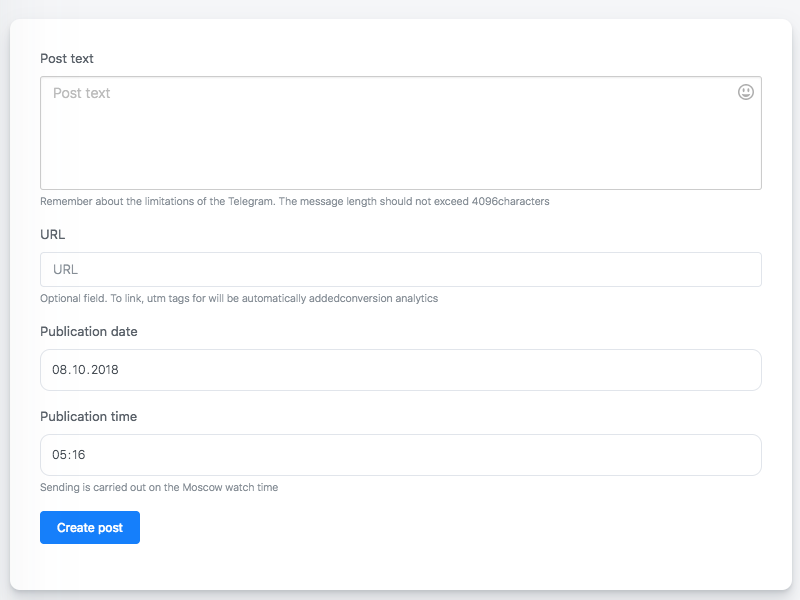
Task: Select the minutes "16" in publication time
Action: coord(78,455)
